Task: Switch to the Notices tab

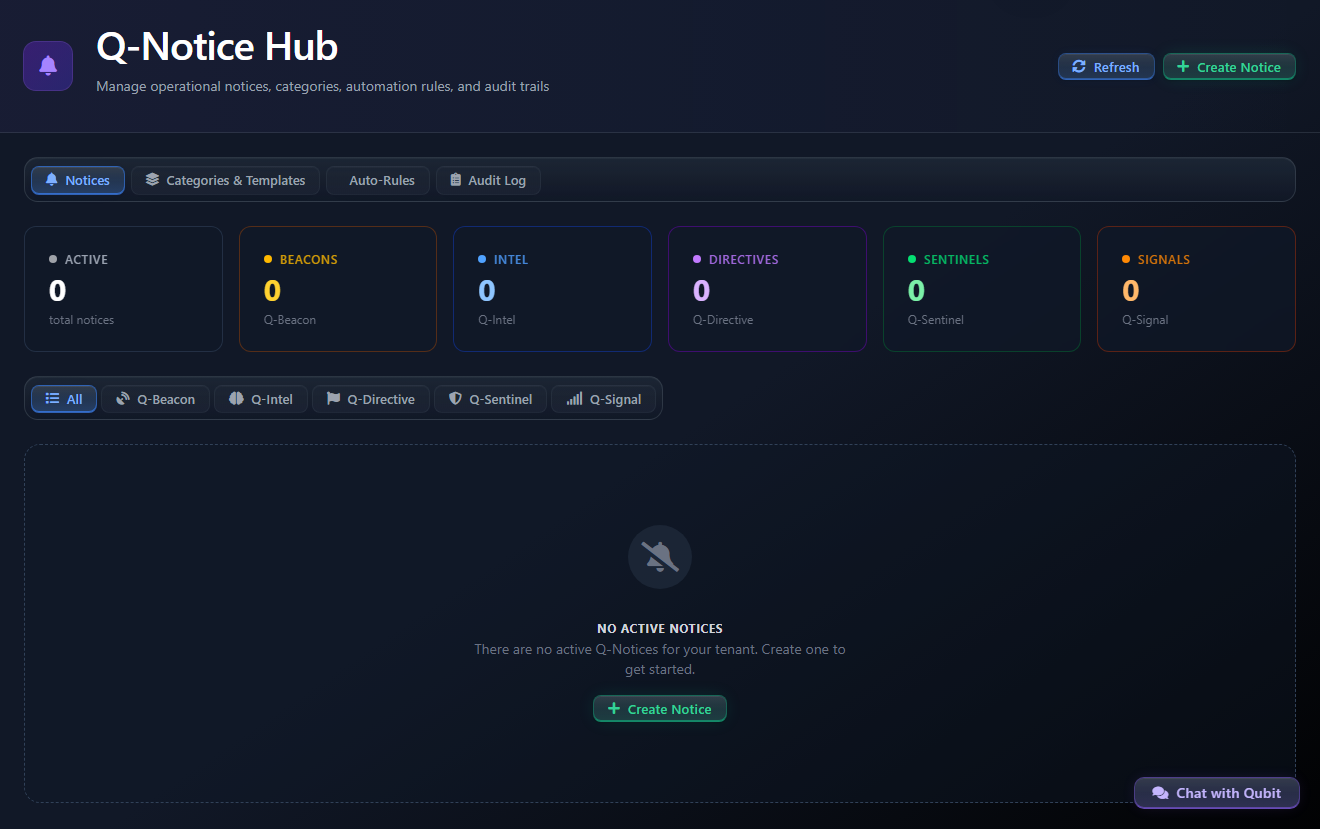Action: (78, 180)
